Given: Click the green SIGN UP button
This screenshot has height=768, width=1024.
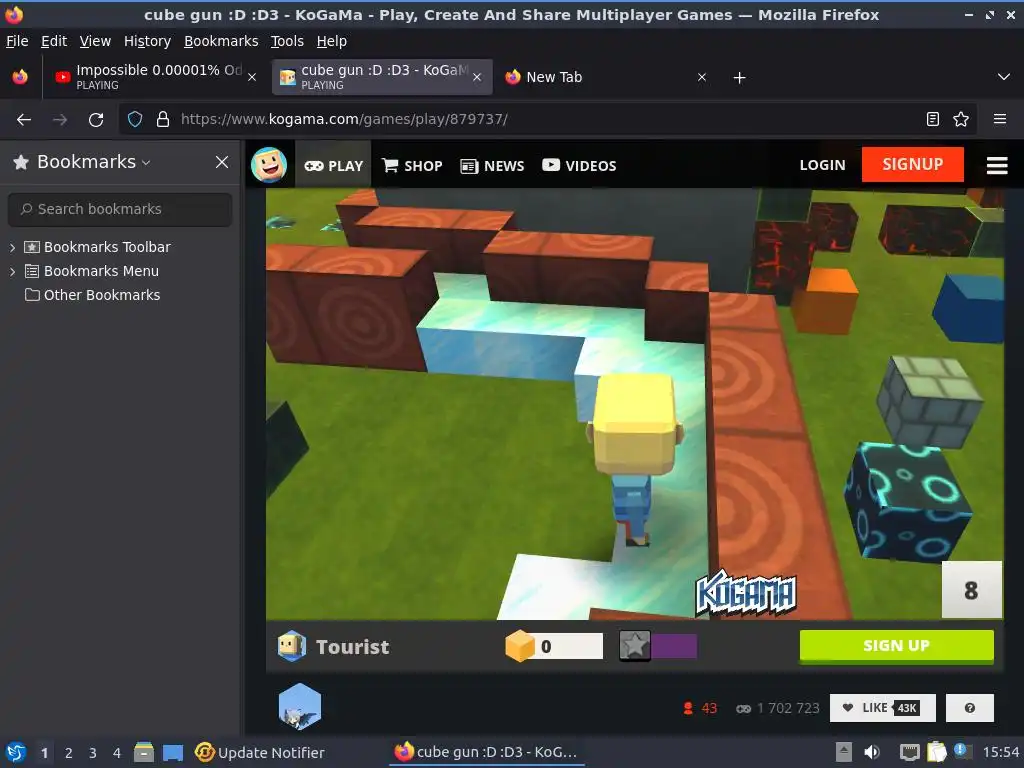Looking at the screenshot, I should click(896, 646).
